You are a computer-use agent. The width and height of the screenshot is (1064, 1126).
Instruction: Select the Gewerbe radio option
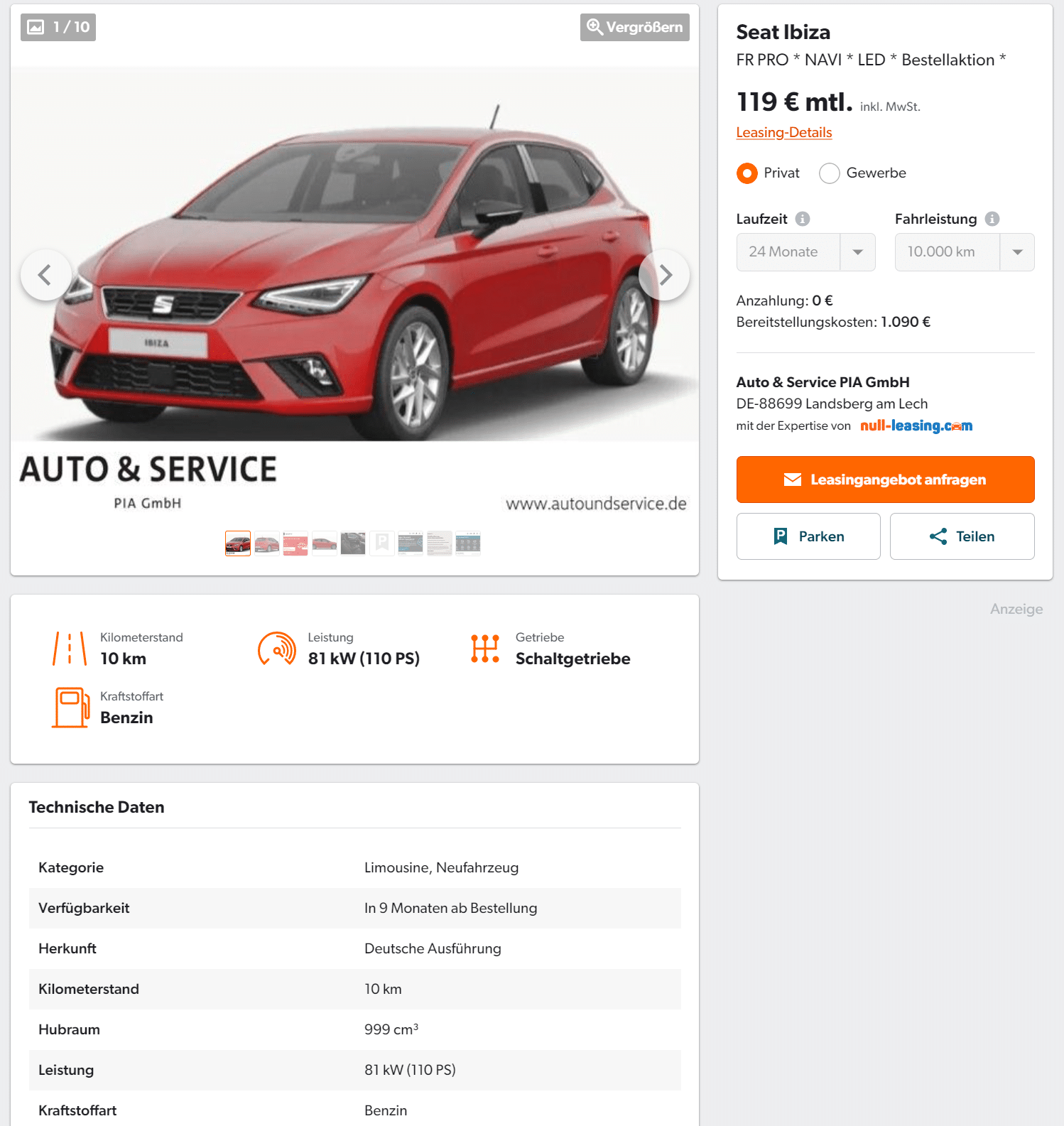click(x=830, y=173)
